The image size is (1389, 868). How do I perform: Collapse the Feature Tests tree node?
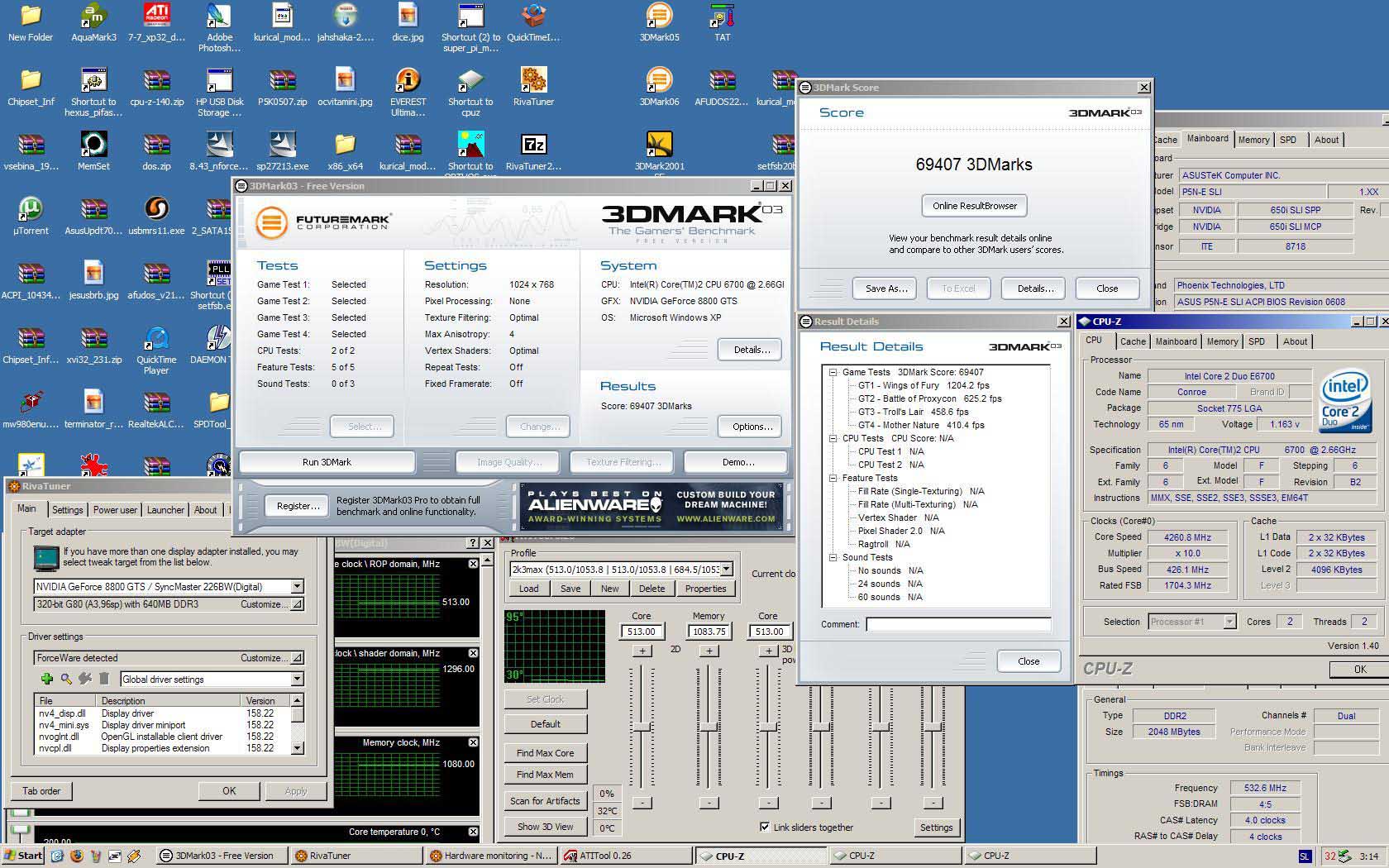pos(833,478)
